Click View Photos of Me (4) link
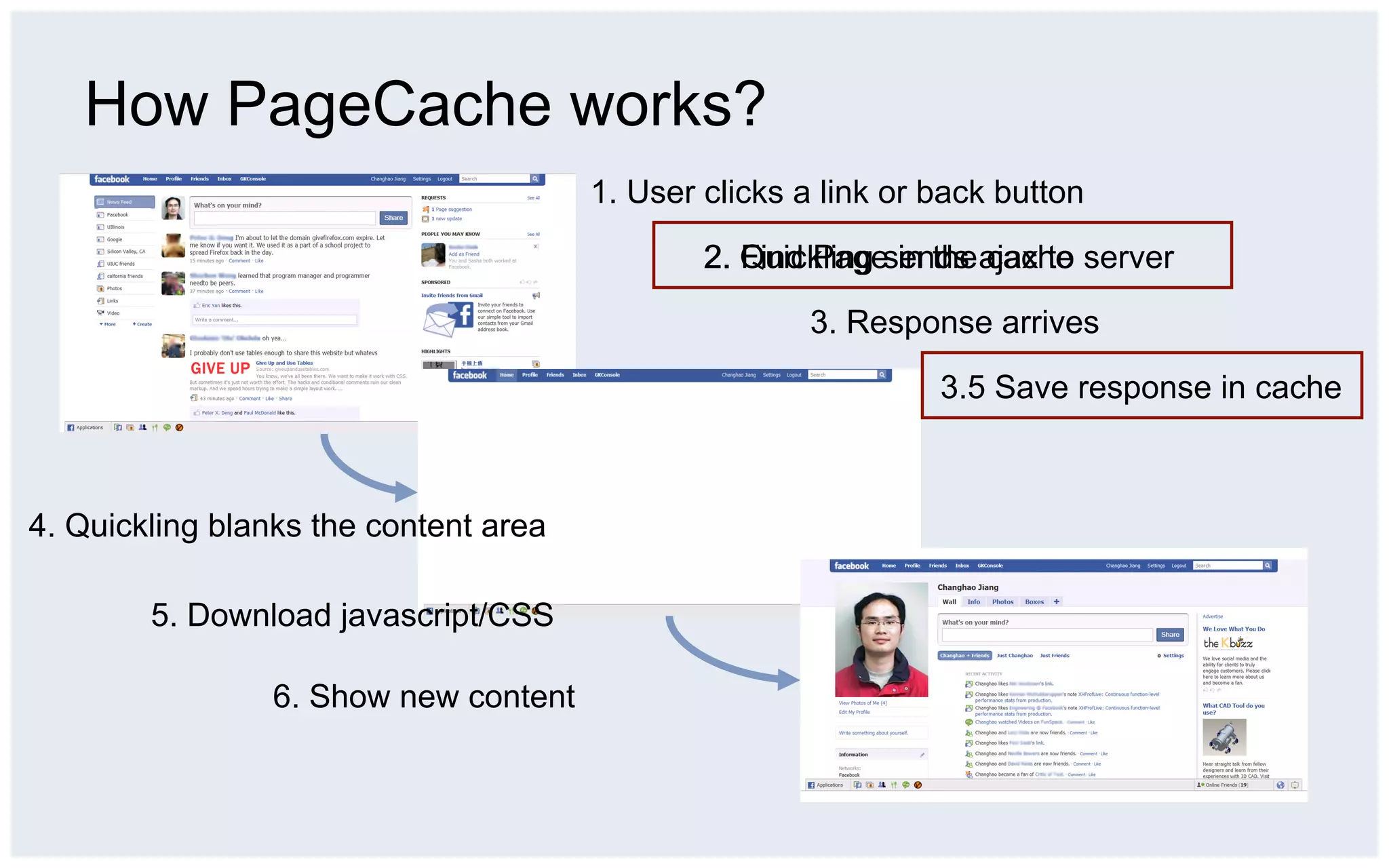The height and width of the screenshot is (868, 1389). (x=863, y=703)
